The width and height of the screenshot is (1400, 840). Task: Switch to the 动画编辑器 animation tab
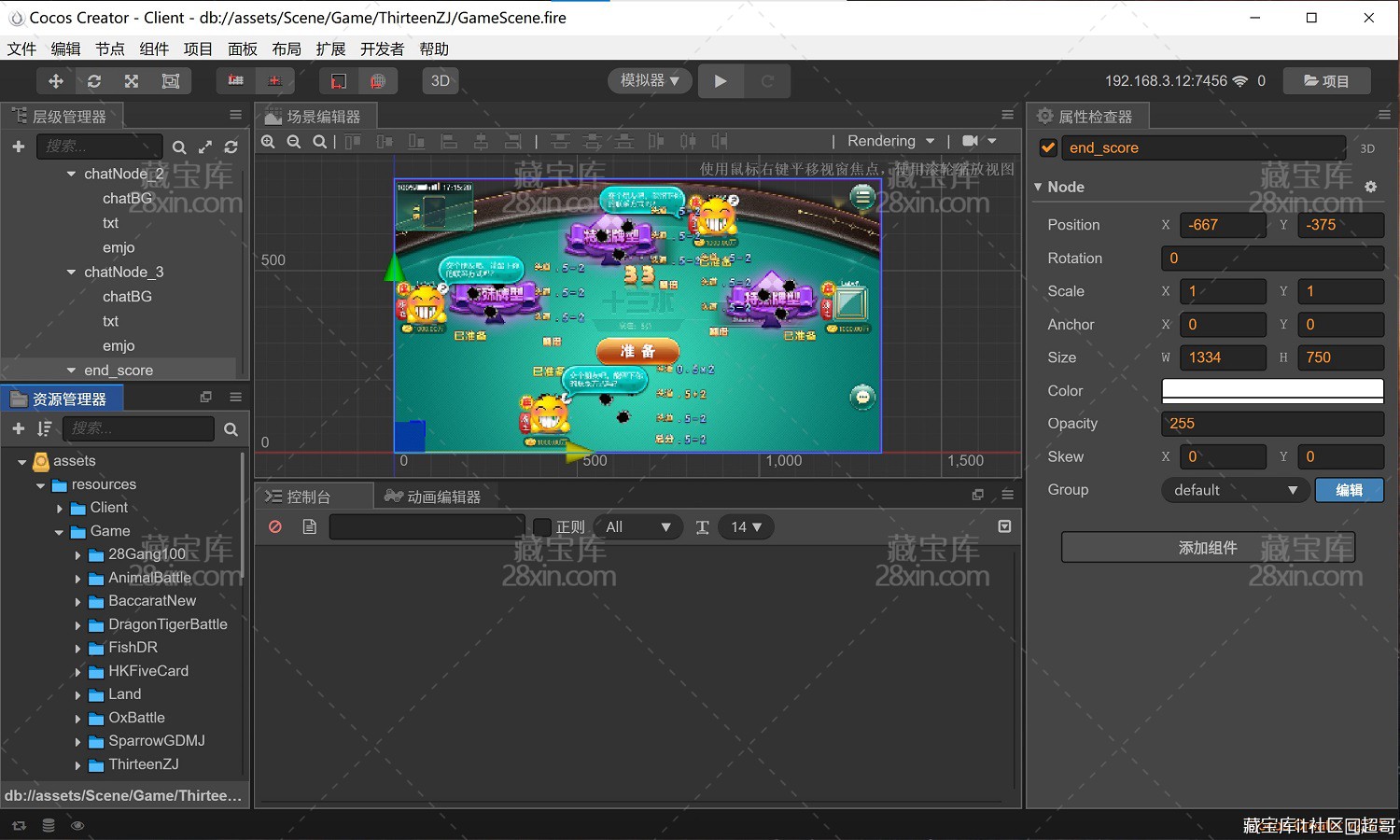[x=433, y=497]
